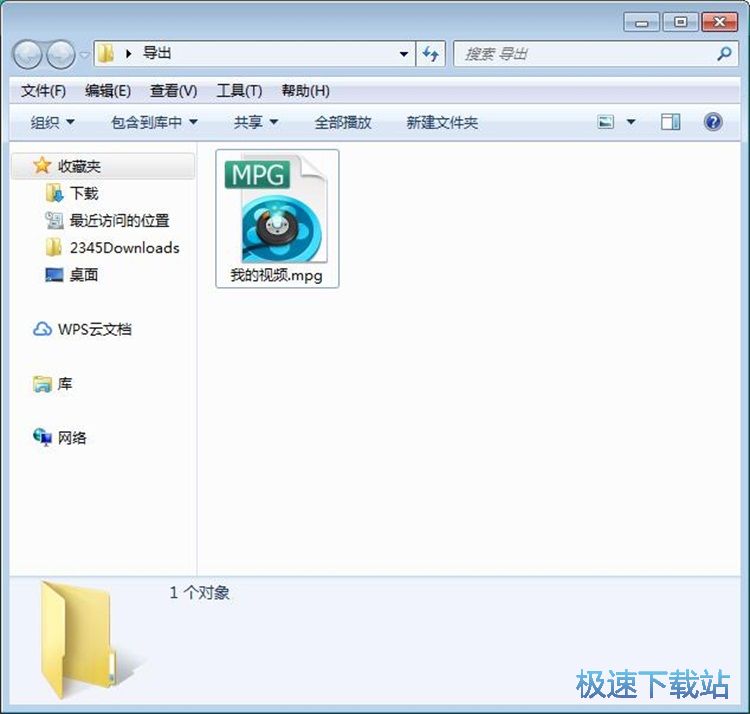The image size is (750, 714).
Task: Change view with the view icon button
Action: point(606,122)
